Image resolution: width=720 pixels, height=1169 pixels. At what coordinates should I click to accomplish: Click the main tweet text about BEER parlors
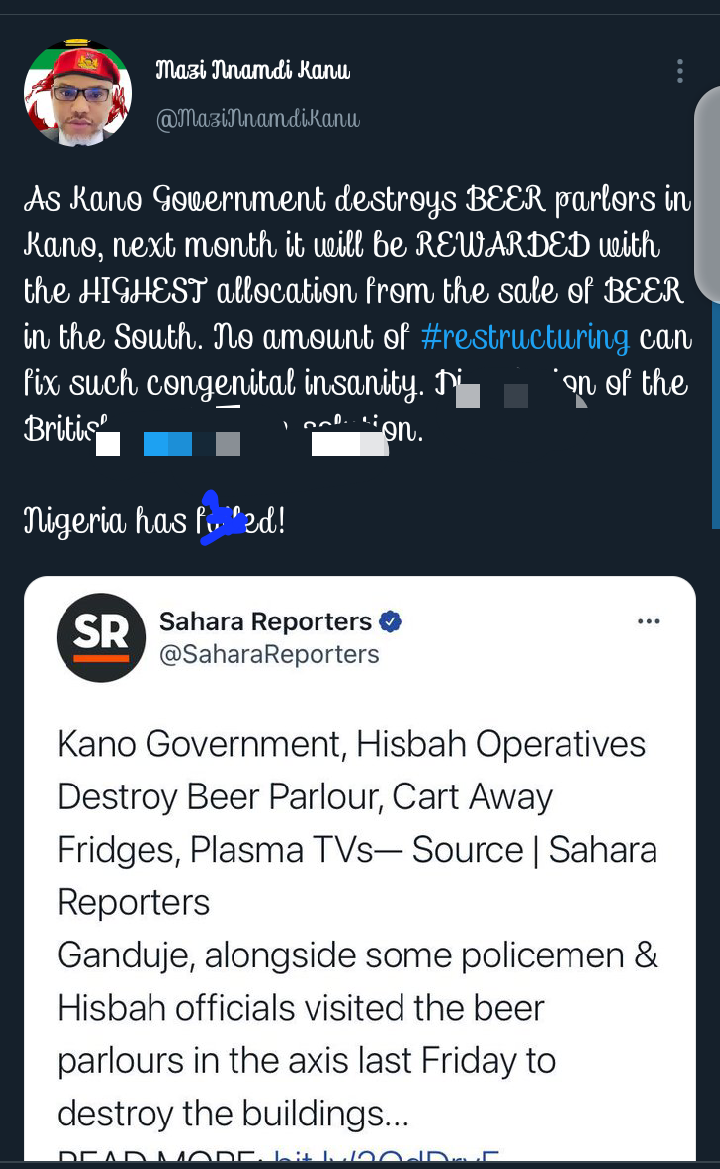click(358, 314)
